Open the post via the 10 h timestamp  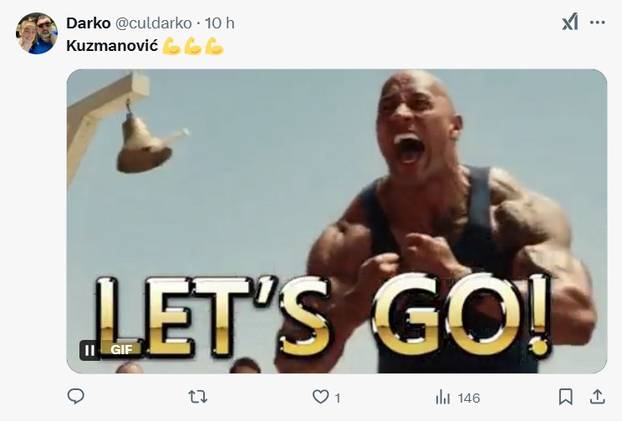coord(220,23)
